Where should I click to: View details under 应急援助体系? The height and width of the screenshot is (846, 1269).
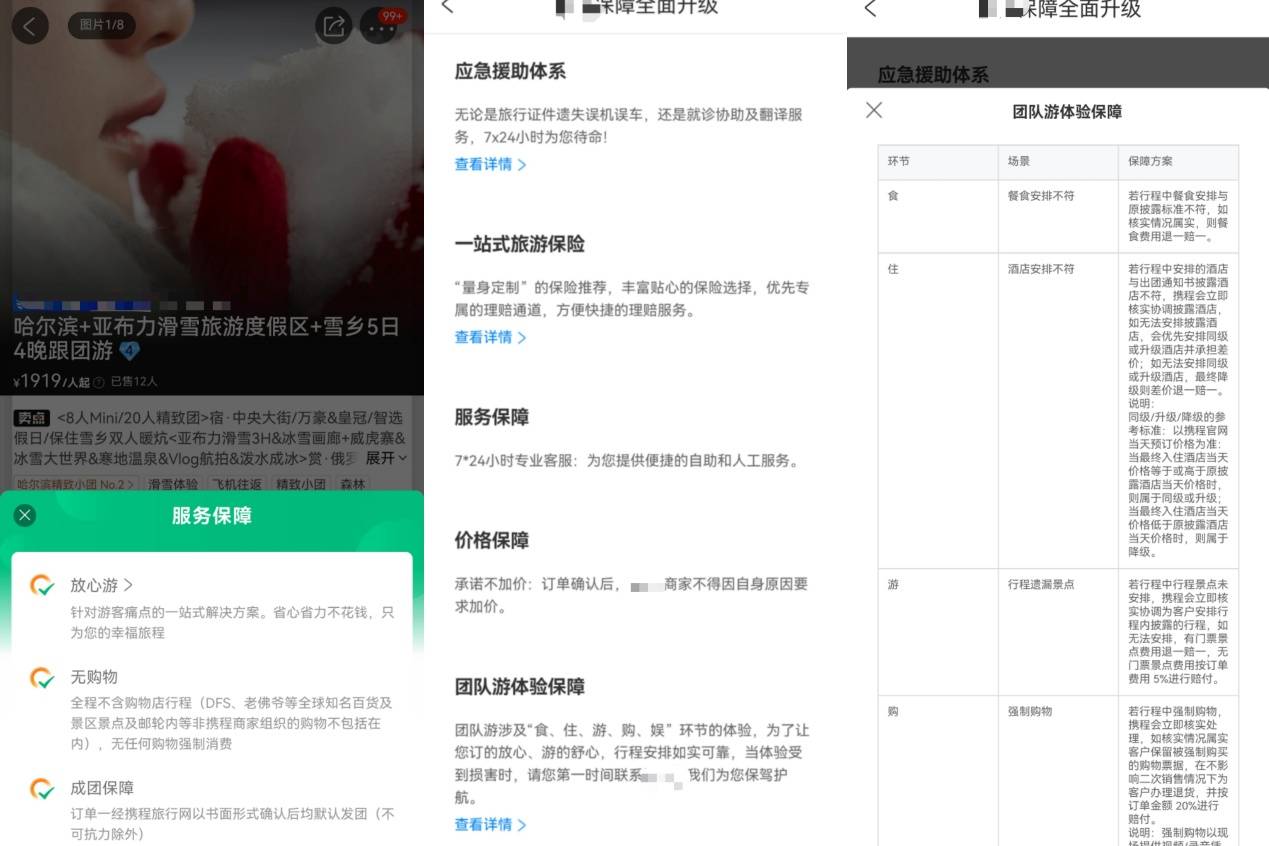[x=490, y=164]
